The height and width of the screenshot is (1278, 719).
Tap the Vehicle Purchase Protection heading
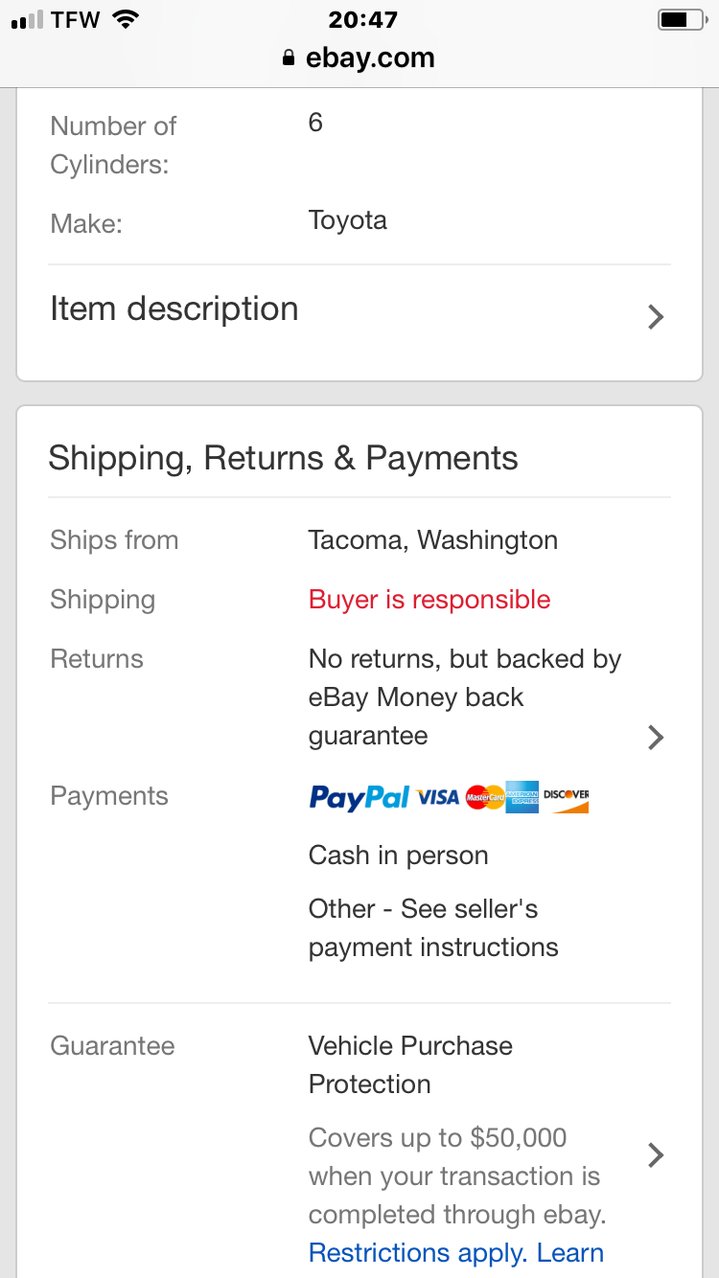tap(410, 1064)
